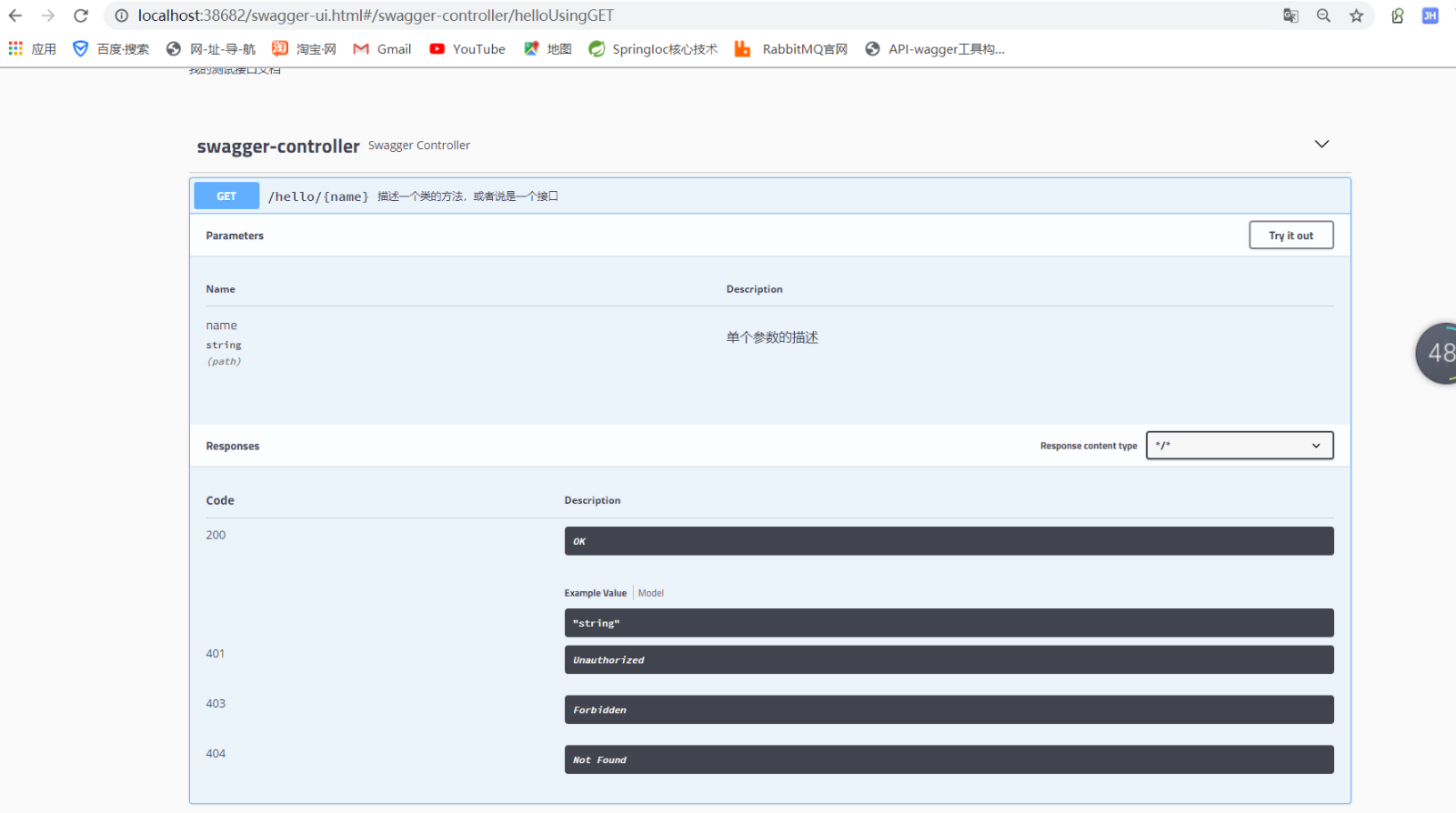Switch to the Example Value tab
The height and width of the screenshot is (813, 1456).
(x=596, y=593)
